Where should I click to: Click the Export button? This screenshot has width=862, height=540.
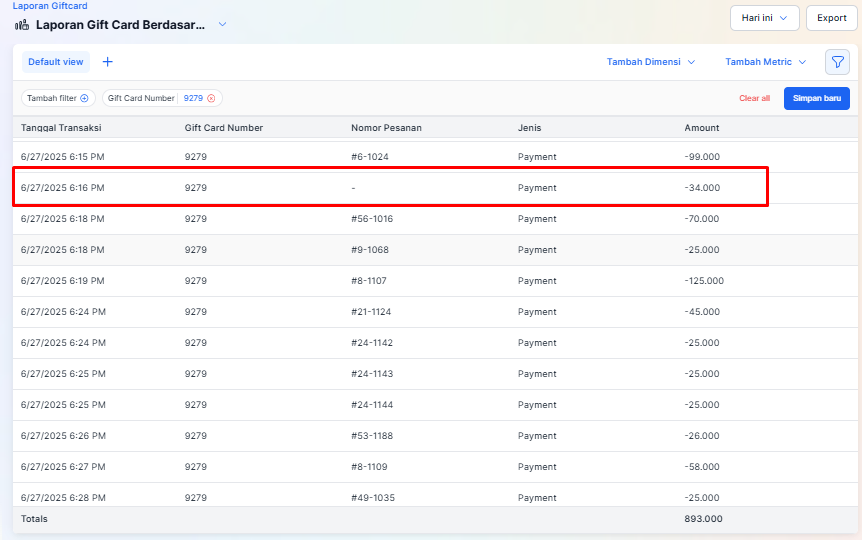831,18
